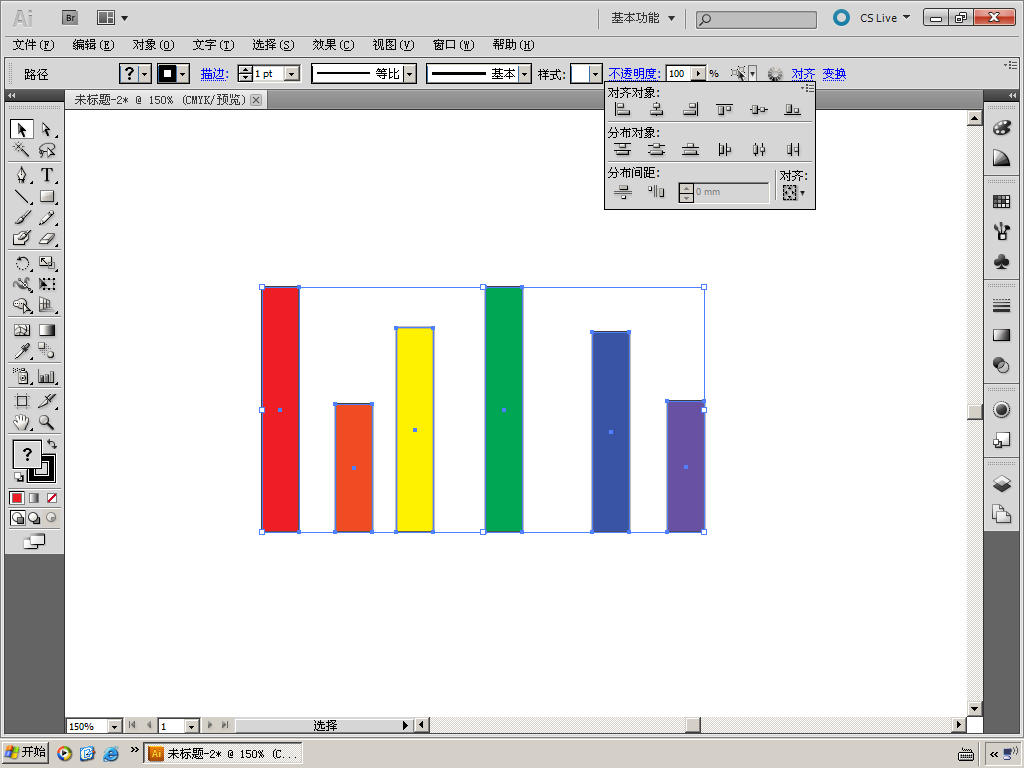
Task: Open 编辑 (Edit) menu
Action: [x=93, y=45]
